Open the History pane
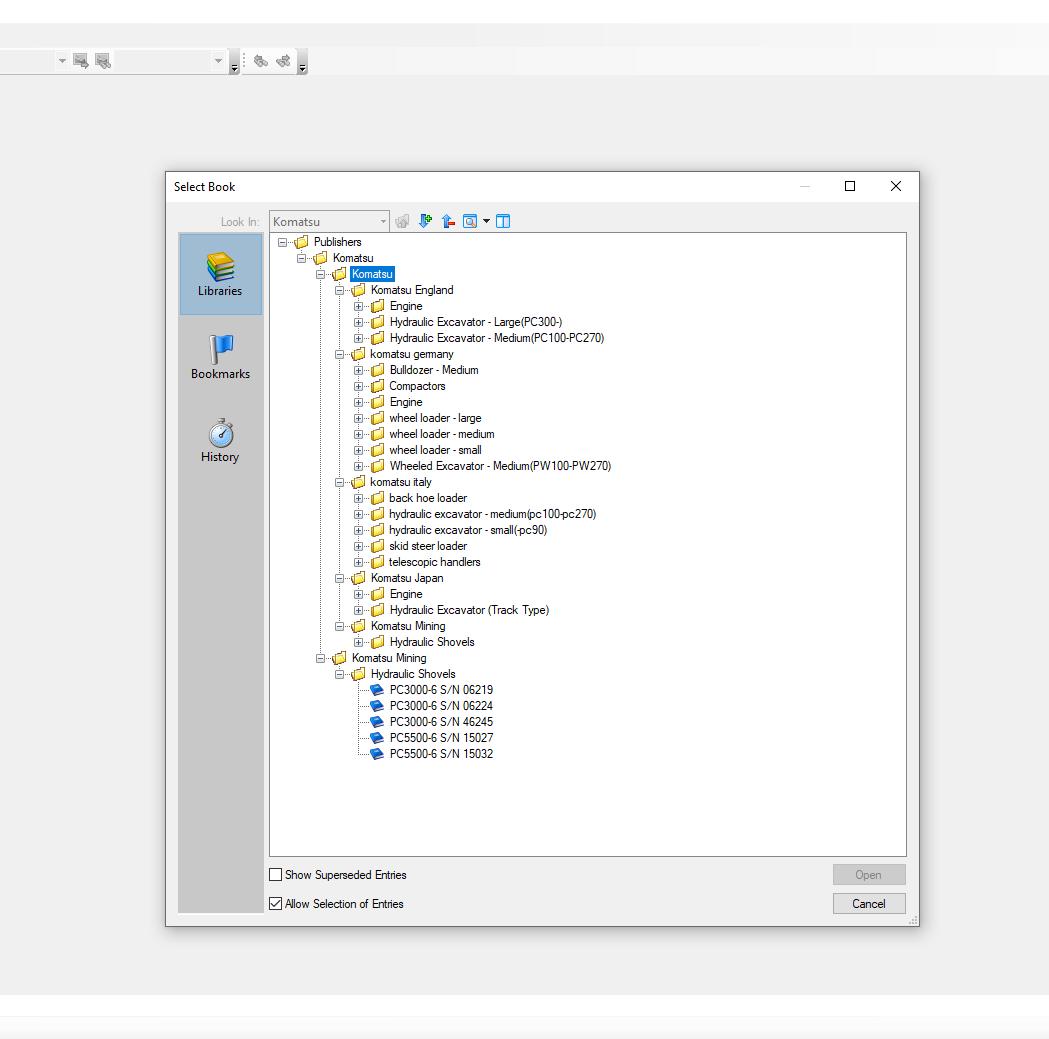This screenshot has height=1039, width=1049. 220,441
